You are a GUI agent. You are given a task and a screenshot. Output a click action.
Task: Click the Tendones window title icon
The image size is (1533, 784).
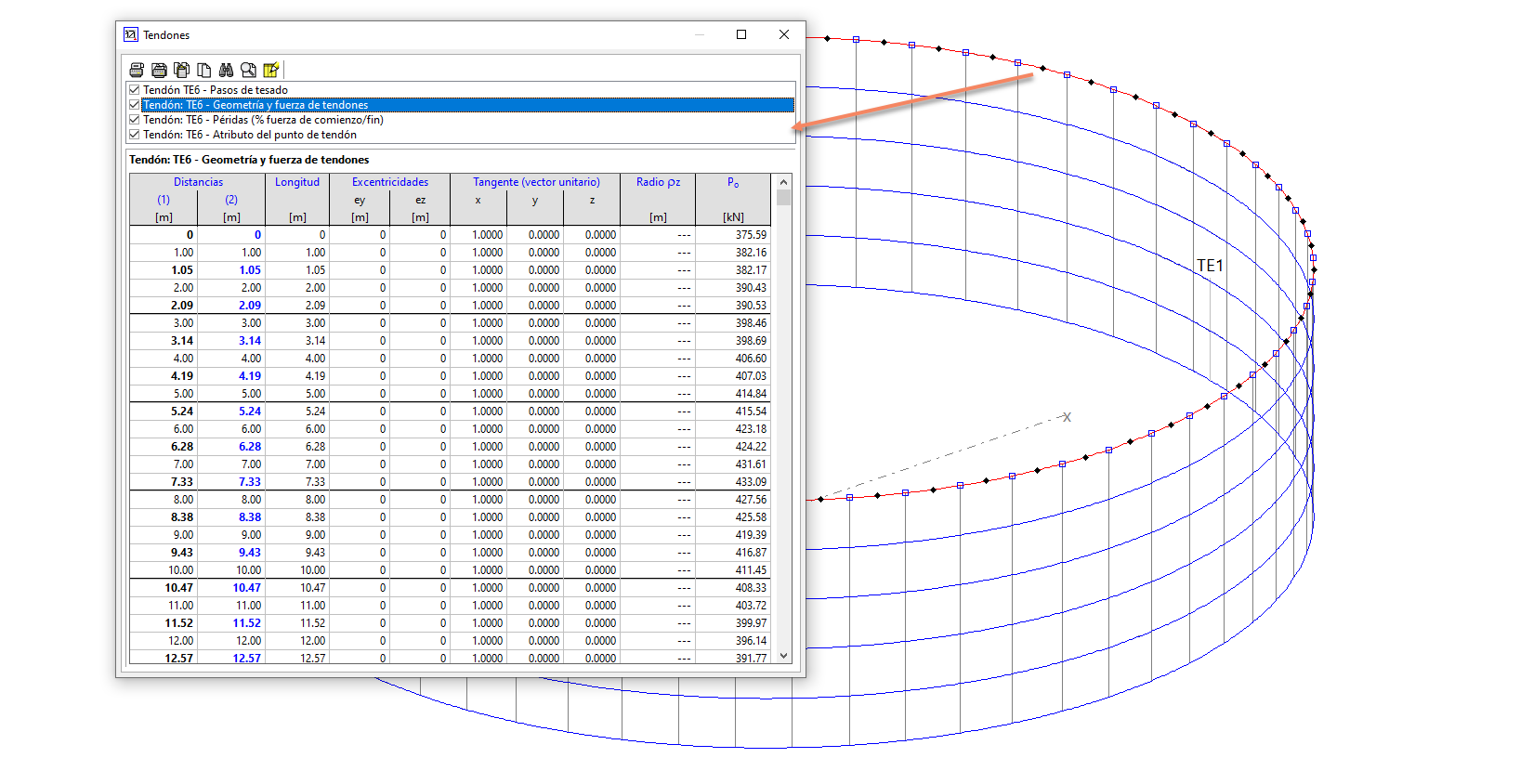(131, 34)
